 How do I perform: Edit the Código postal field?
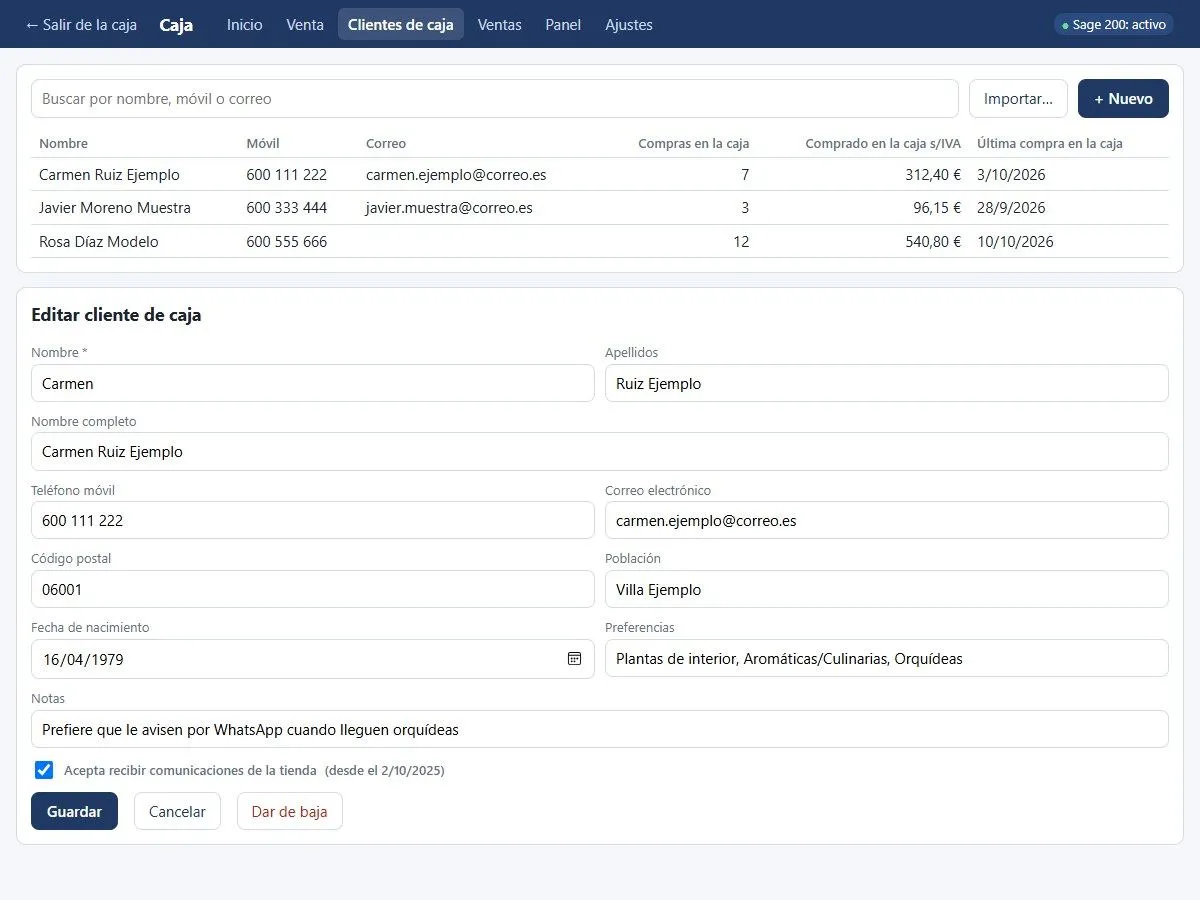(x=313, y=589)
